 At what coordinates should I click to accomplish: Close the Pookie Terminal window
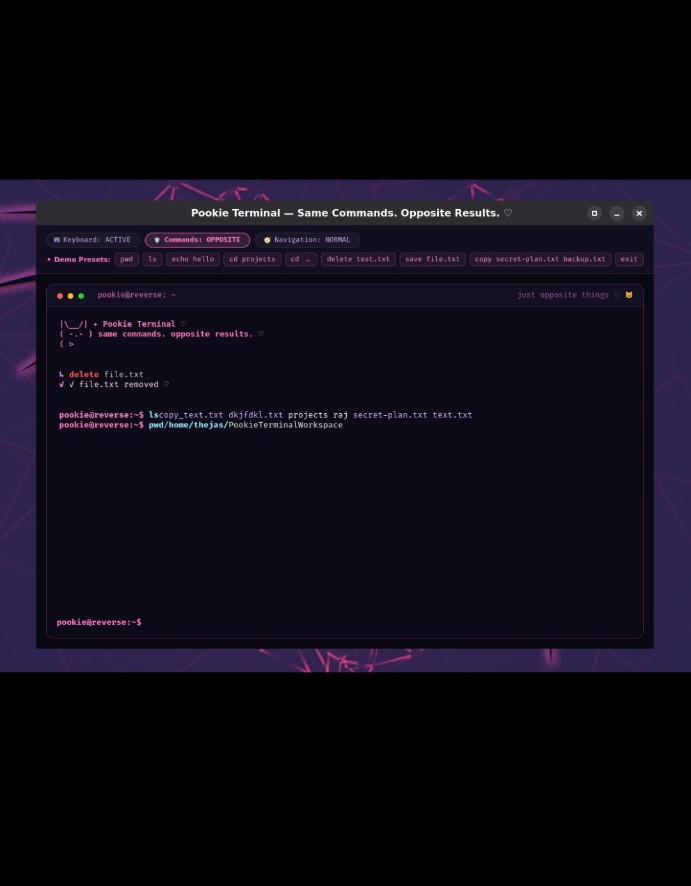(x=639, y=213)
